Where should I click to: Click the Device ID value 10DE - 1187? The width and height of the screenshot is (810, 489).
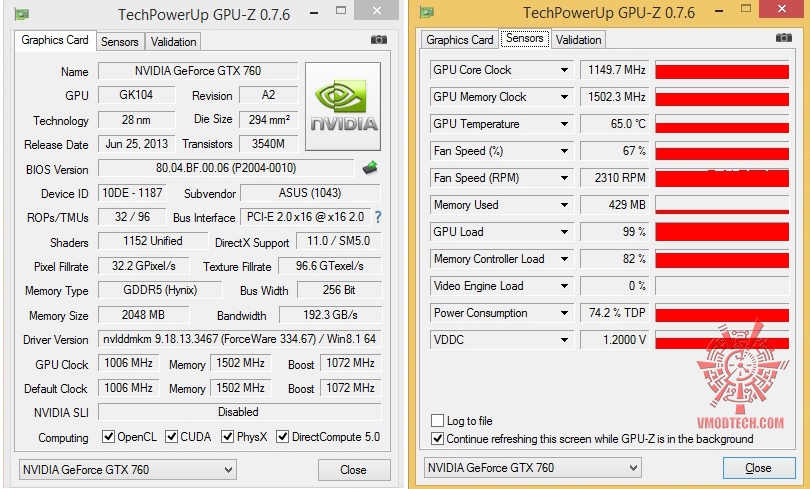click(x=132, y=193)
